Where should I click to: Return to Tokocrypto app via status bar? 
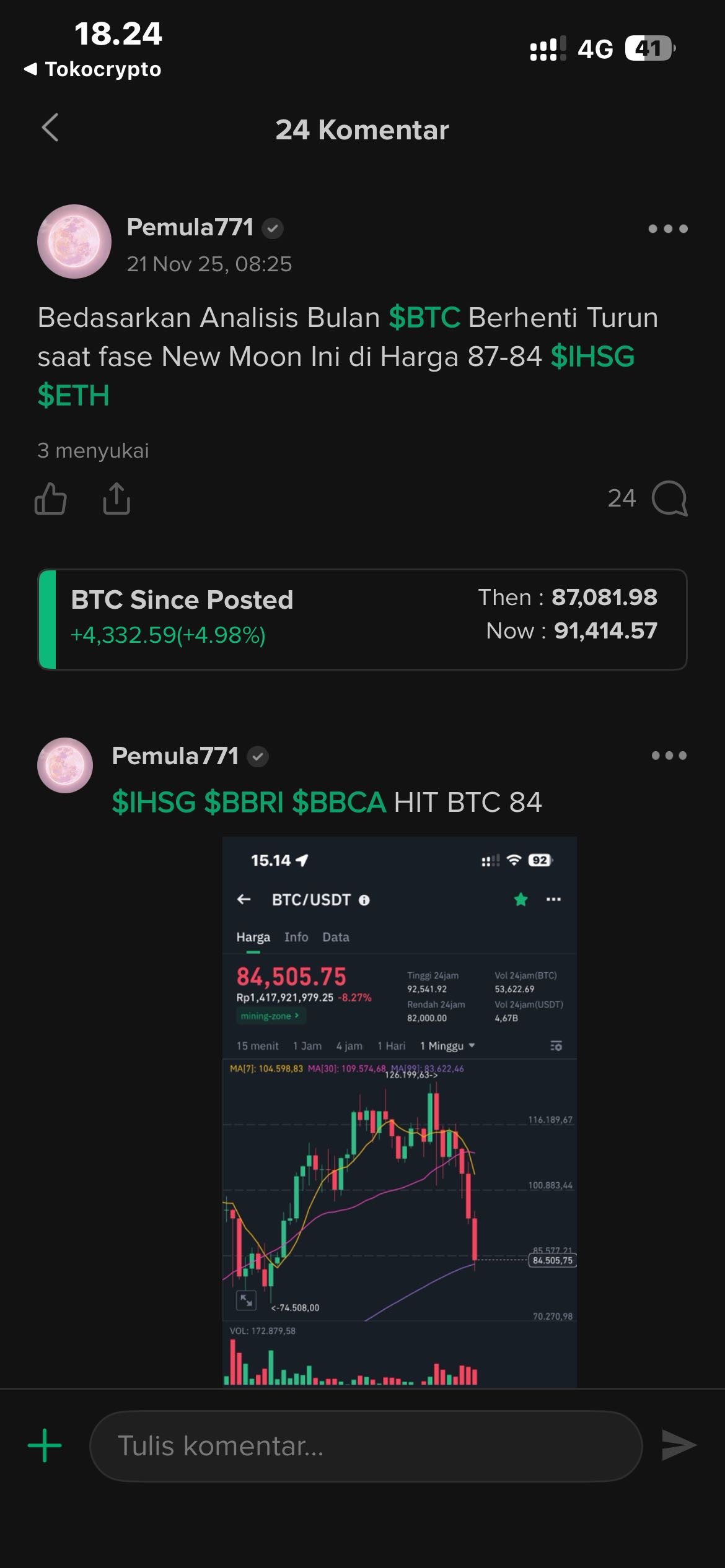[x=93, y=69]
